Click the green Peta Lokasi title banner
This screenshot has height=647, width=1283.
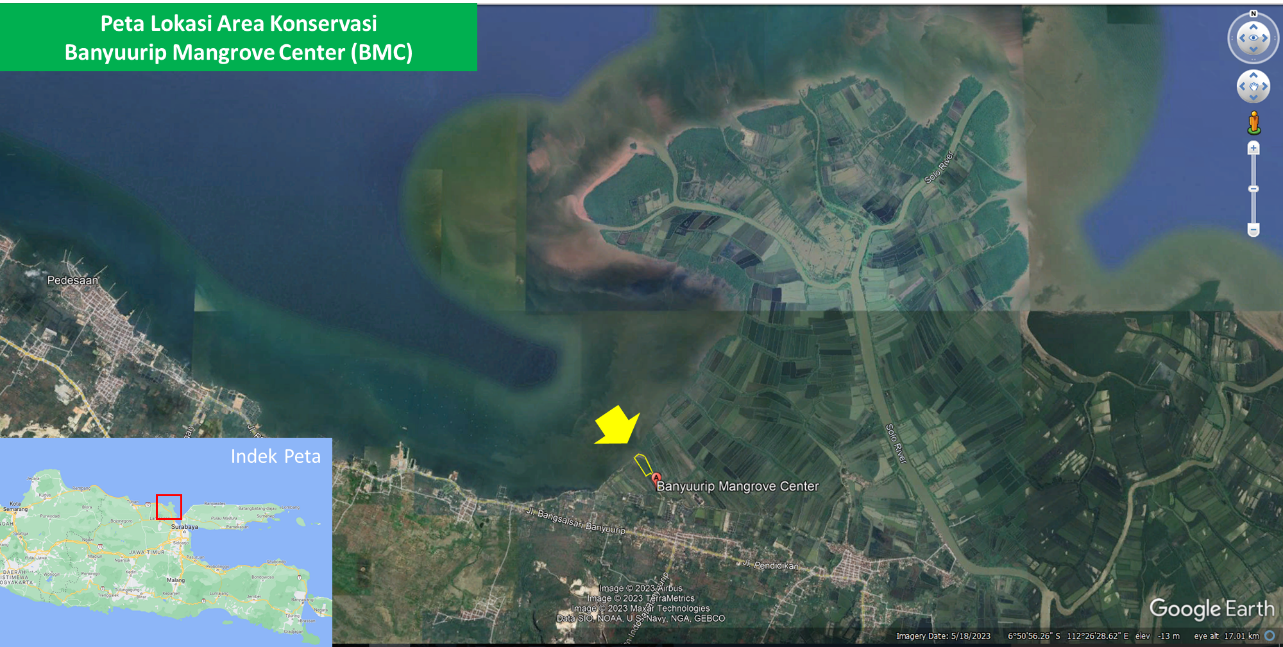(x=238, y=37)
